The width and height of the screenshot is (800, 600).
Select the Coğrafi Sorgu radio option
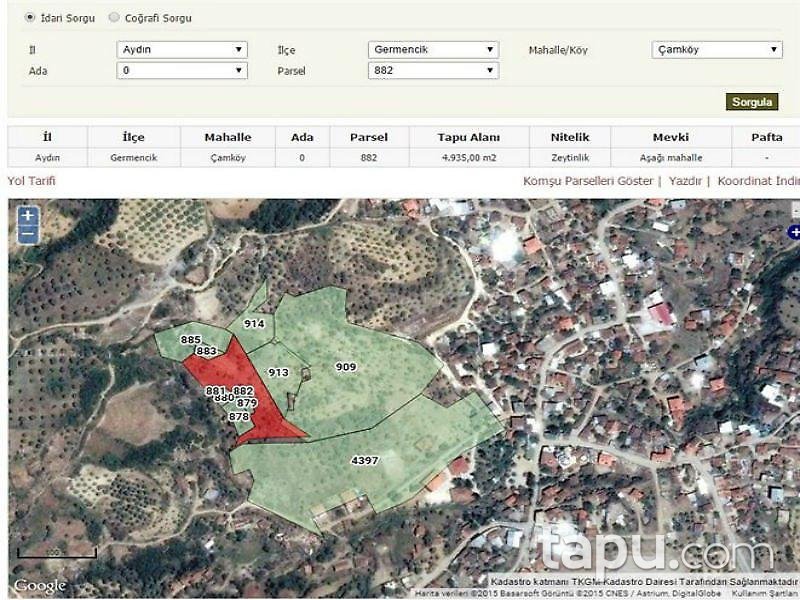click(114, 17)
